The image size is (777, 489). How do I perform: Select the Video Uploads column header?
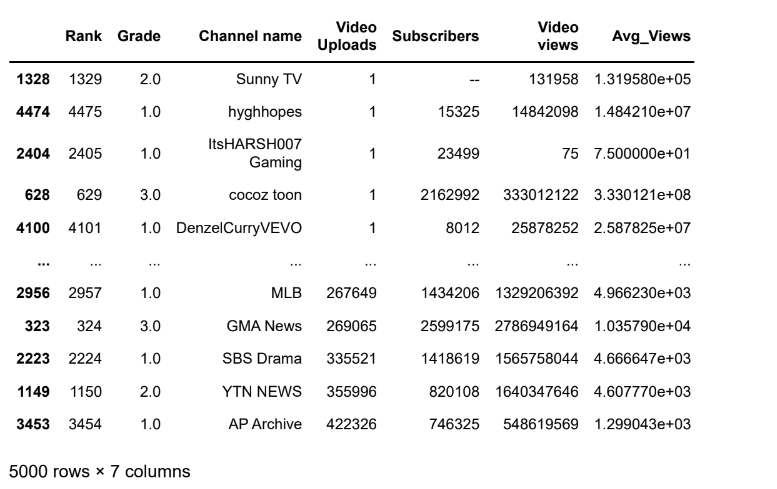(347, 36)
